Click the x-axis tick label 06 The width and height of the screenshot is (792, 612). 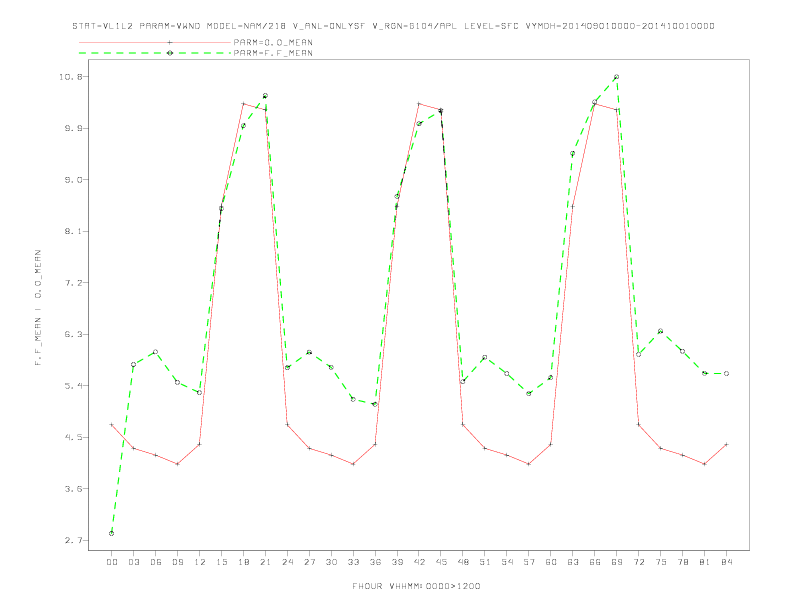coord(155,562)
